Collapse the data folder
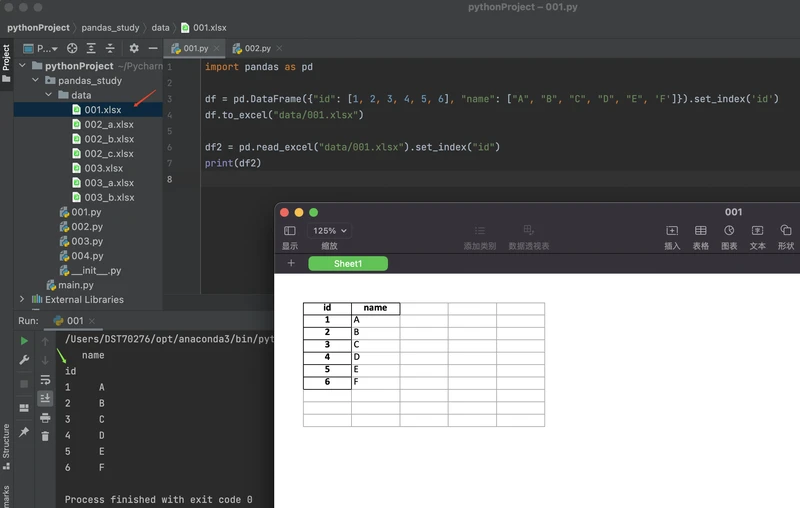 [48, 95]
